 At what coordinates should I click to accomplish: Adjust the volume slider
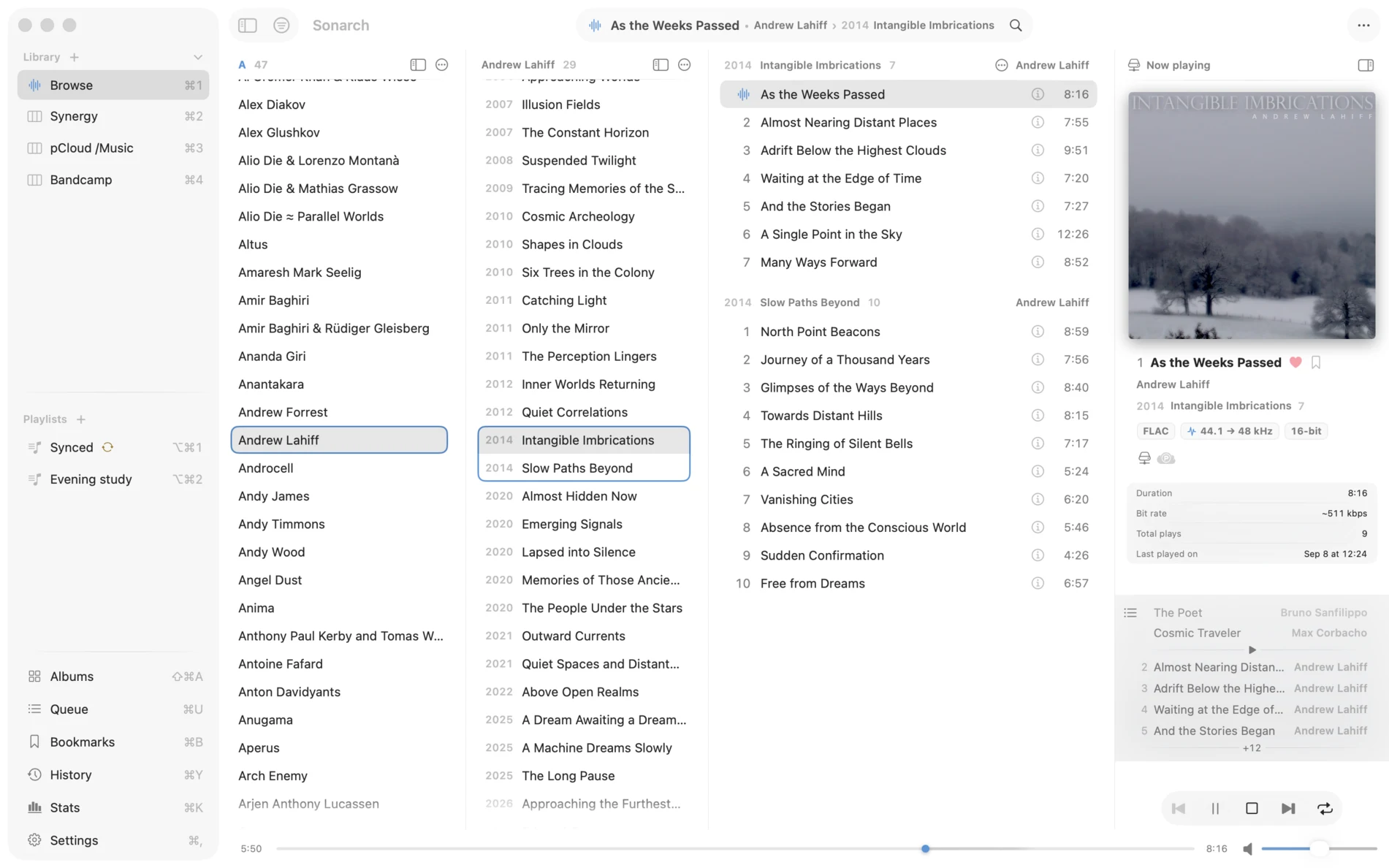(x=1318, y=848)
